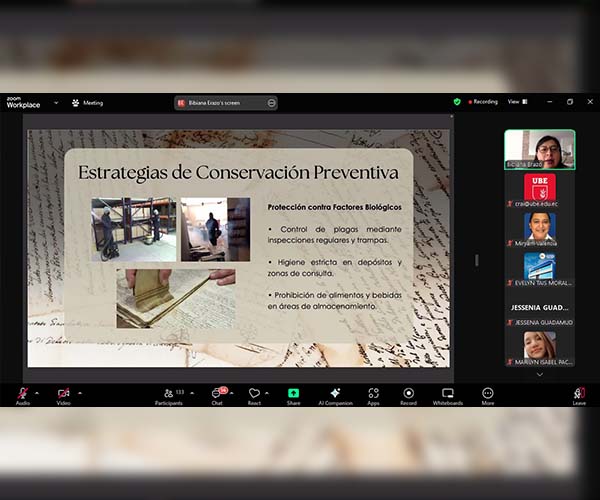Expand the dropdown next to Zoom Workplace
This screenshot has width=600, height=500.
[56, 103]
